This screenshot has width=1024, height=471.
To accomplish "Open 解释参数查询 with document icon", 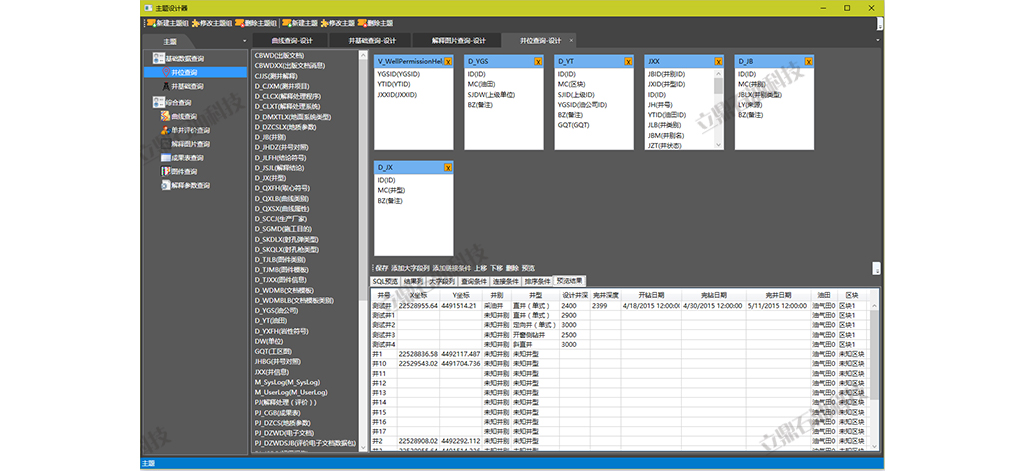I will coord(185,186).
